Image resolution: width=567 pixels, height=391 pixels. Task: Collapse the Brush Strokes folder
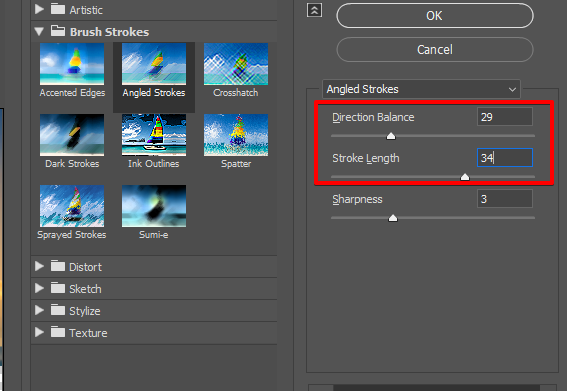pyautogui.click(x=39, y=32)
